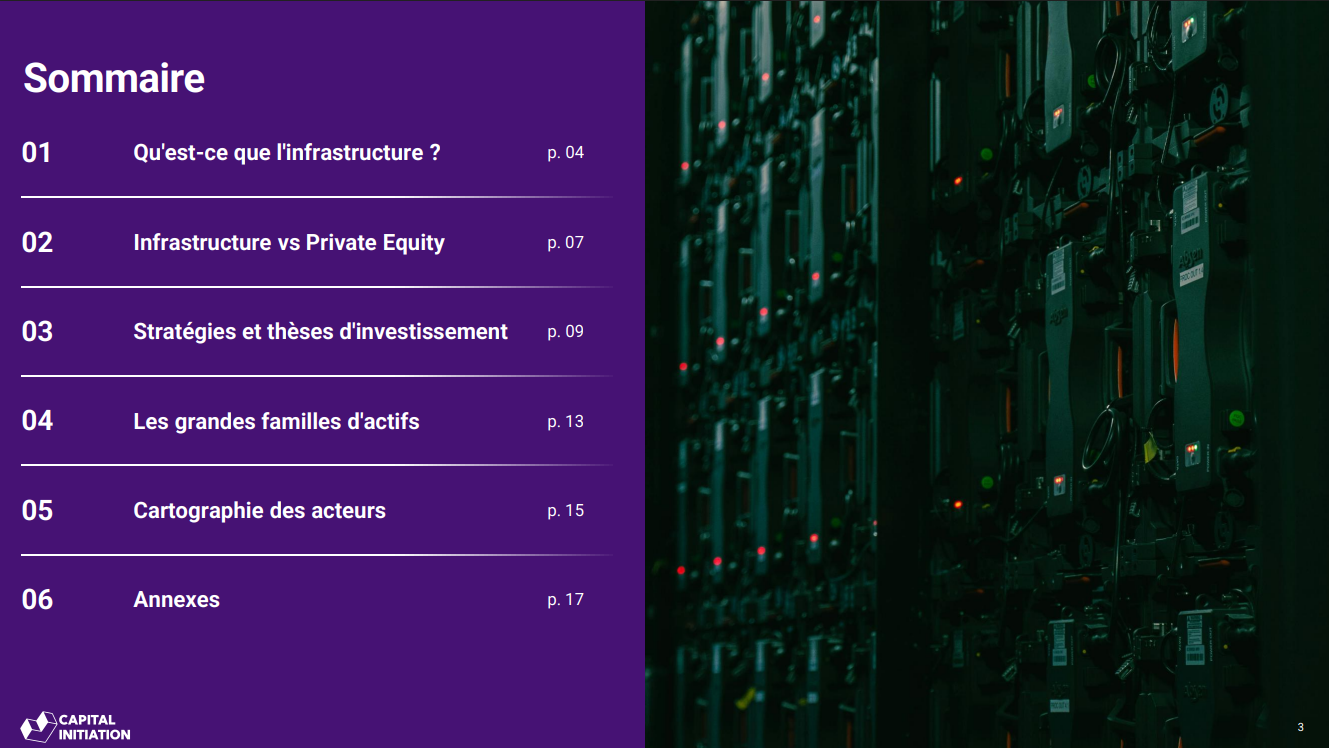Click the Capital Initiation logo

75,727
